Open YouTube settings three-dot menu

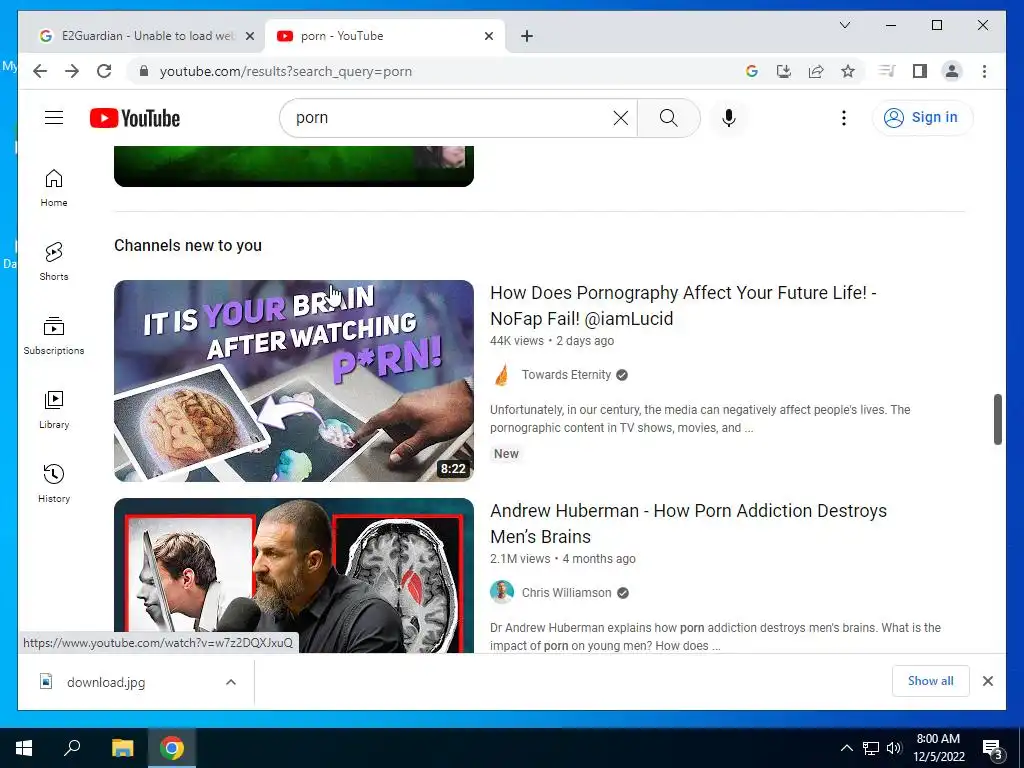coord(844,118)
